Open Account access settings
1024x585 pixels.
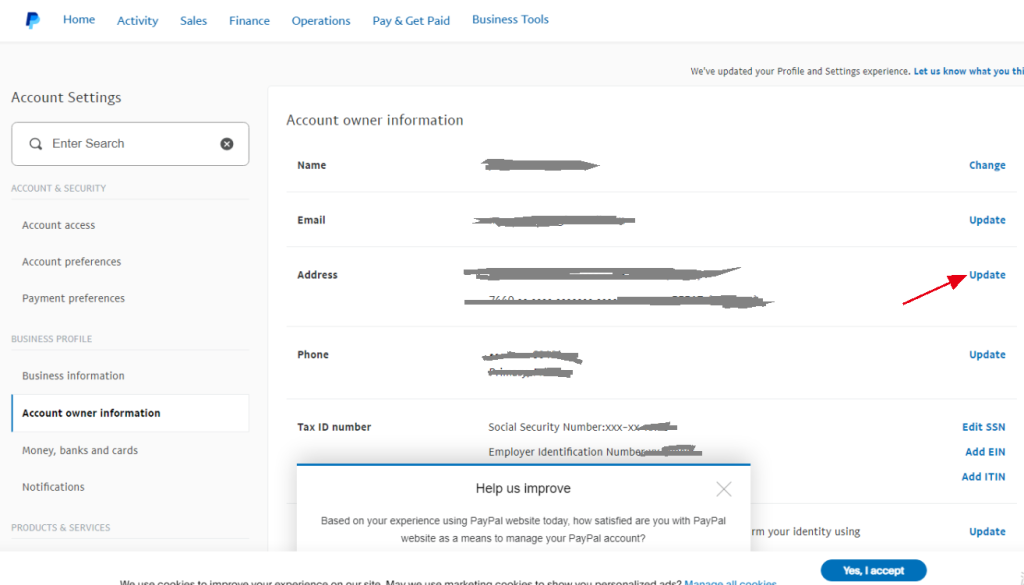coord(58,225)
